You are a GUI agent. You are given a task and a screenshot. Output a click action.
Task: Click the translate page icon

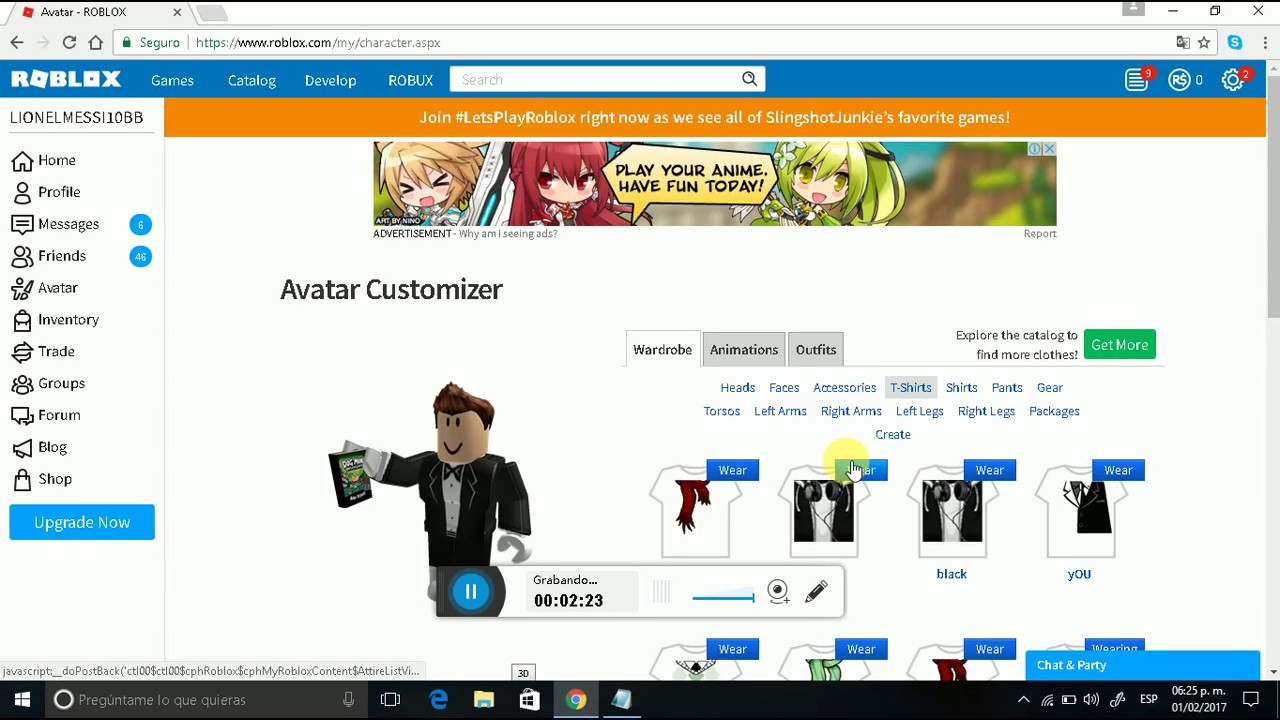tap(1183, 43)
